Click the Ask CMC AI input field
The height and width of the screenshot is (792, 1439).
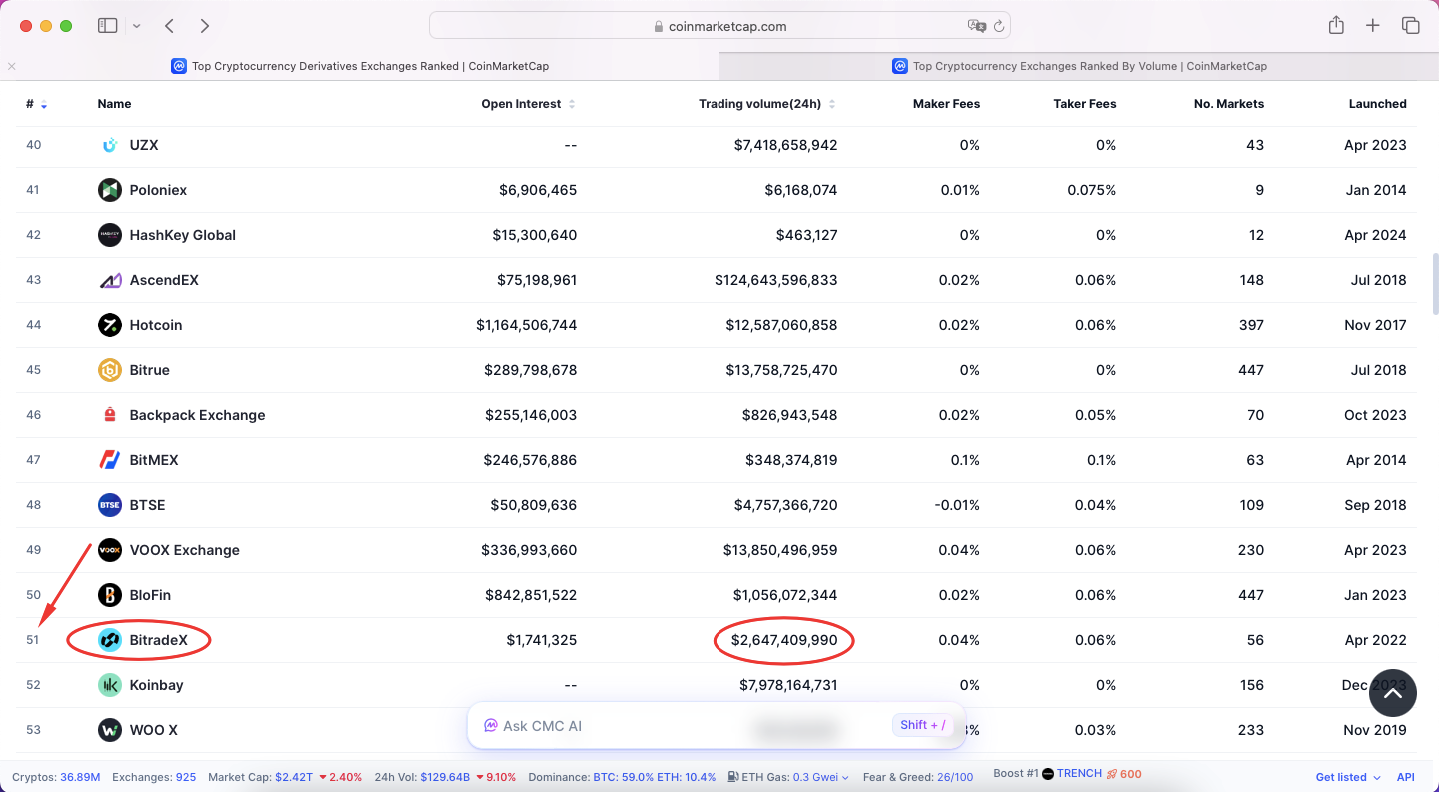(x=680, y=726)
